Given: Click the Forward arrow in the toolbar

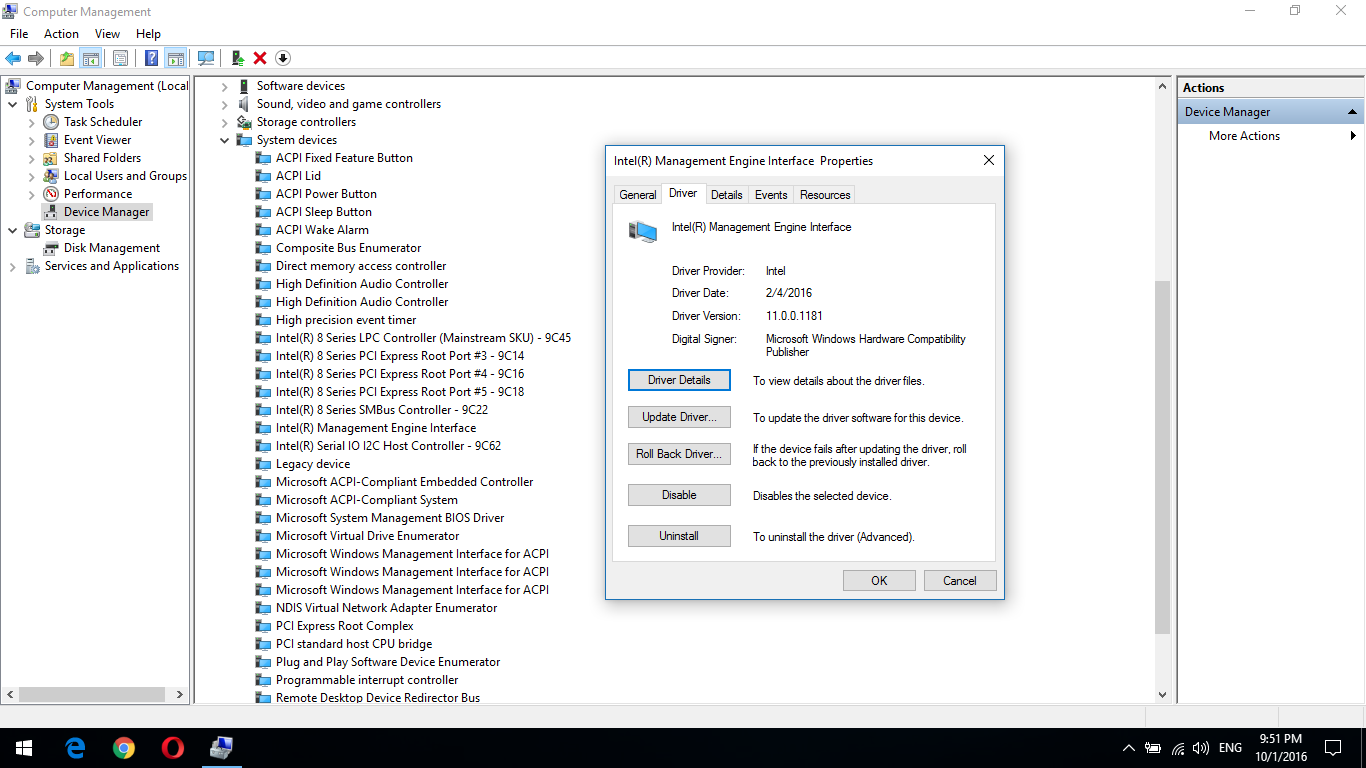Looking at the screenshot, I should (36, 59).
